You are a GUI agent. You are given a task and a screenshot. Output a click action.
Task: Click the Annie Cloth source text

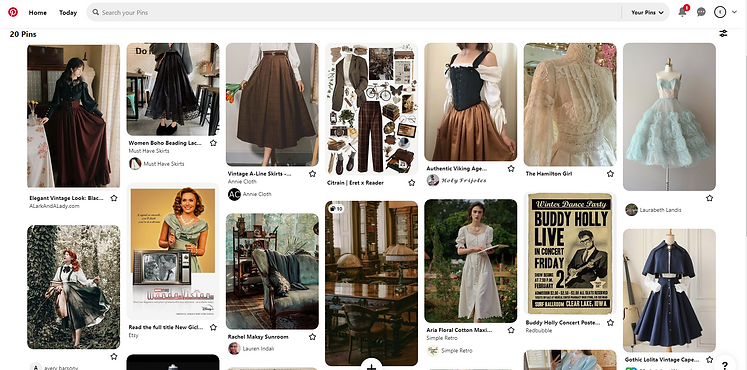coord(242,181)
